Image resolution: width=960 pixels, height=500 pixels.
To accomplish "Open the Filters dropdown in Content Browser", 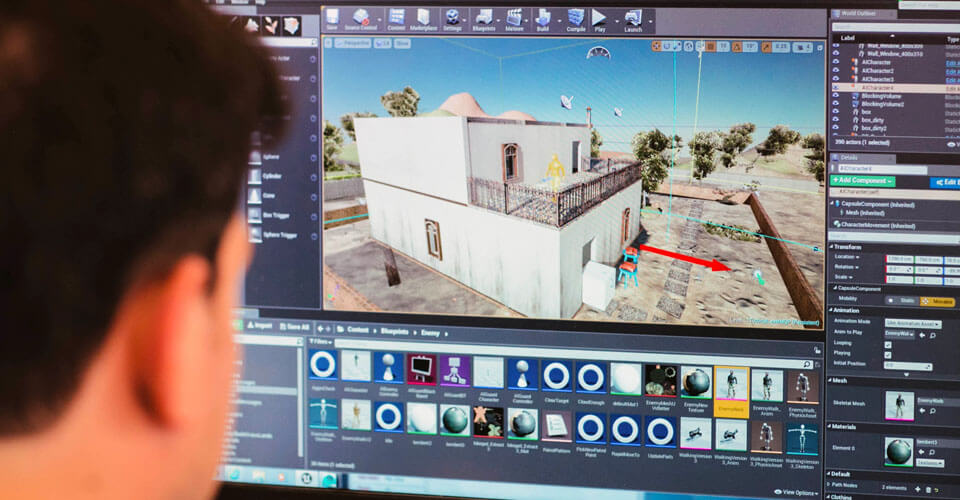I will [320, 342].
